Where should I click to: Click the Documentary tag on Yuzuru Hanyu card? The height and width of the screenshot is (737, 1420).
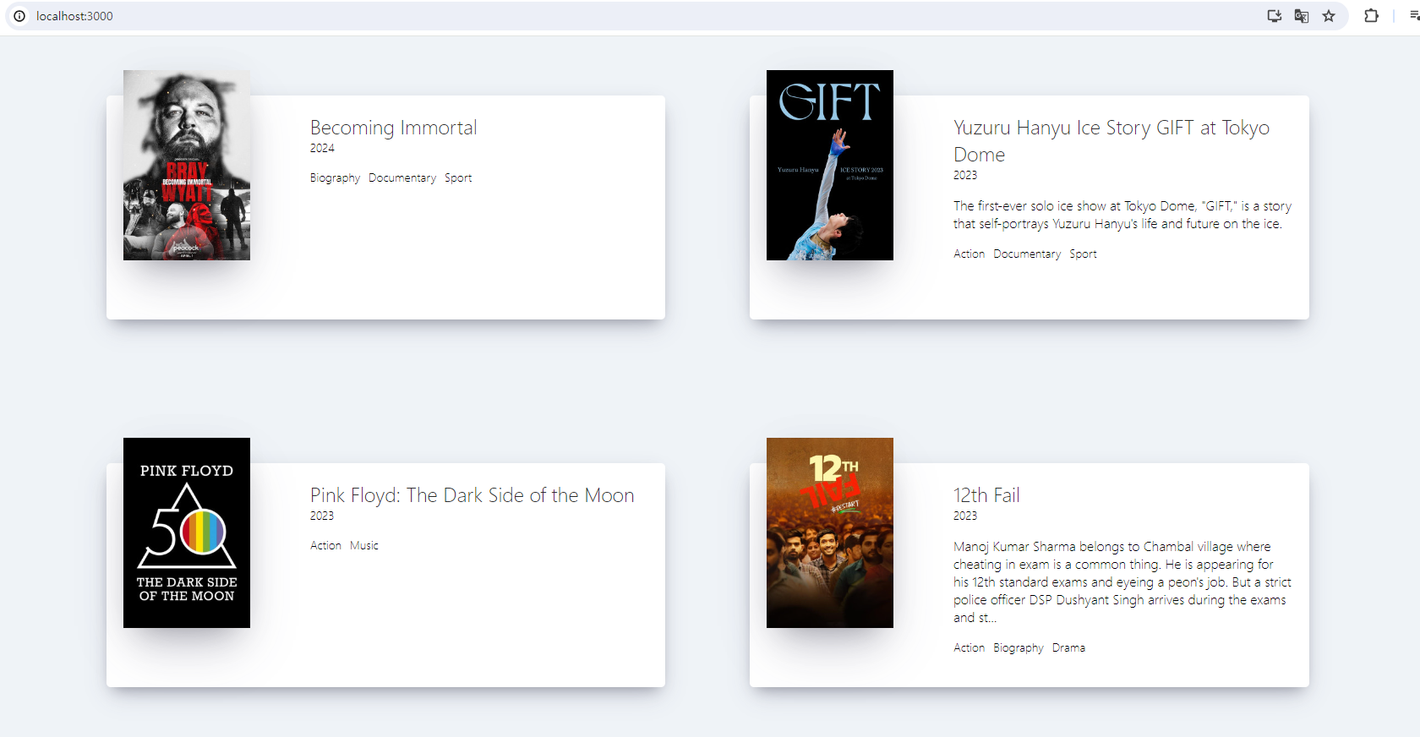pos(1027,254)
